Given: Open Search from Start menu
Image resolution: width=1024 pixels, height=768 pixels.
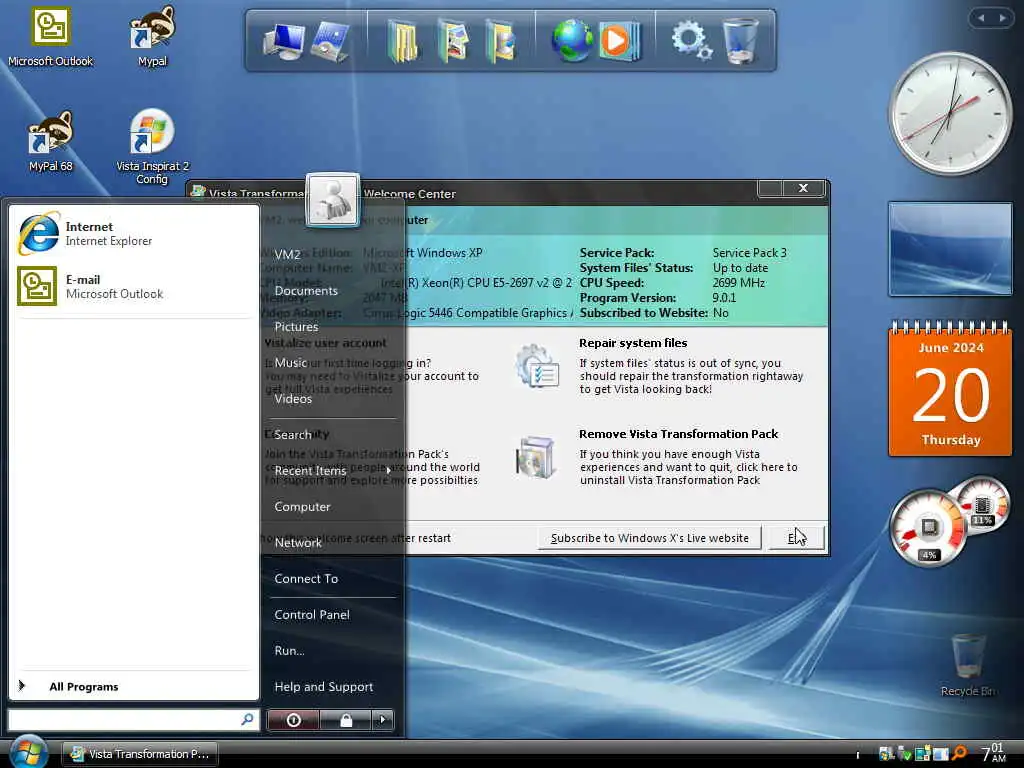Looking at the screenshot, I should coord(293,435).
